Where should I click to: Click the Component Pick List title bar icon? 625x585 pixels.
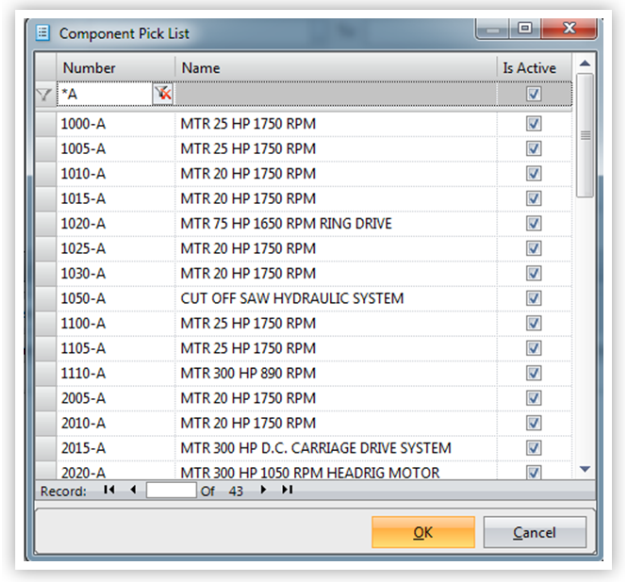point(42,33)
